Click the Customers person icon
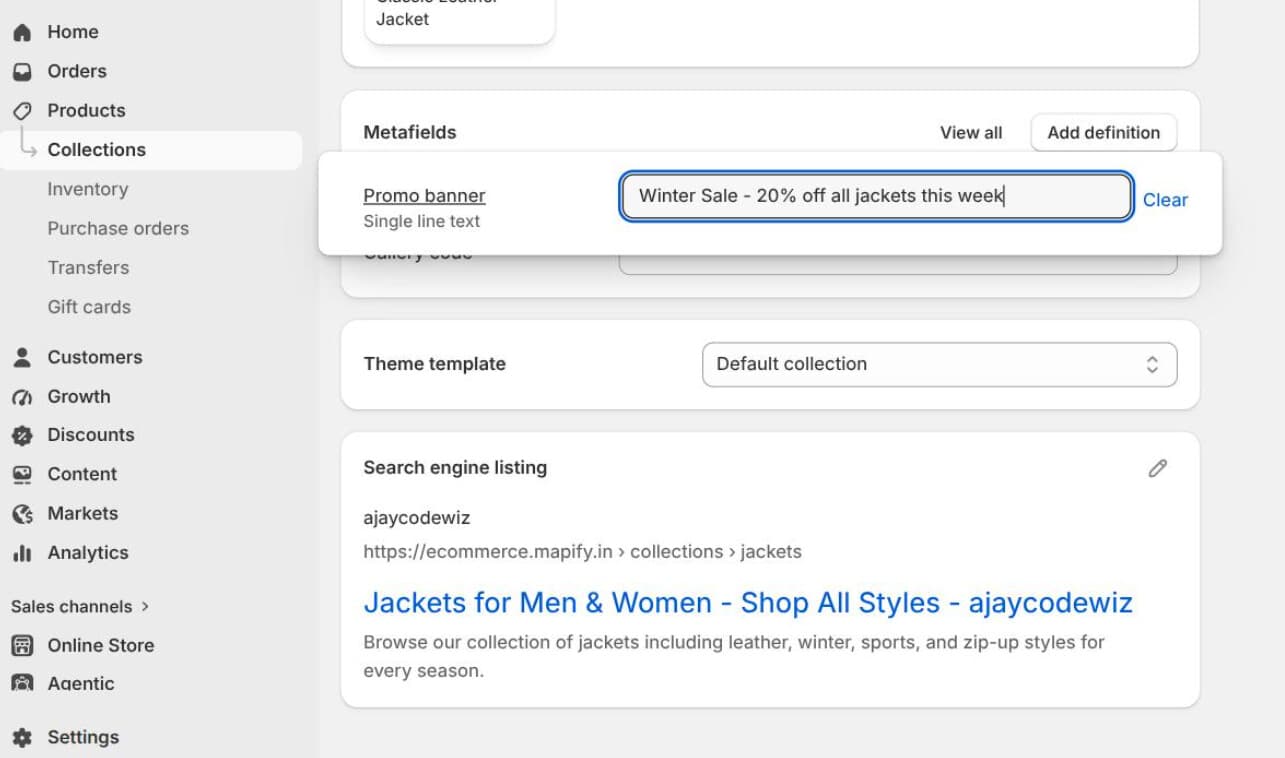This screenshot has width=1285, height=758. [22, 357]
